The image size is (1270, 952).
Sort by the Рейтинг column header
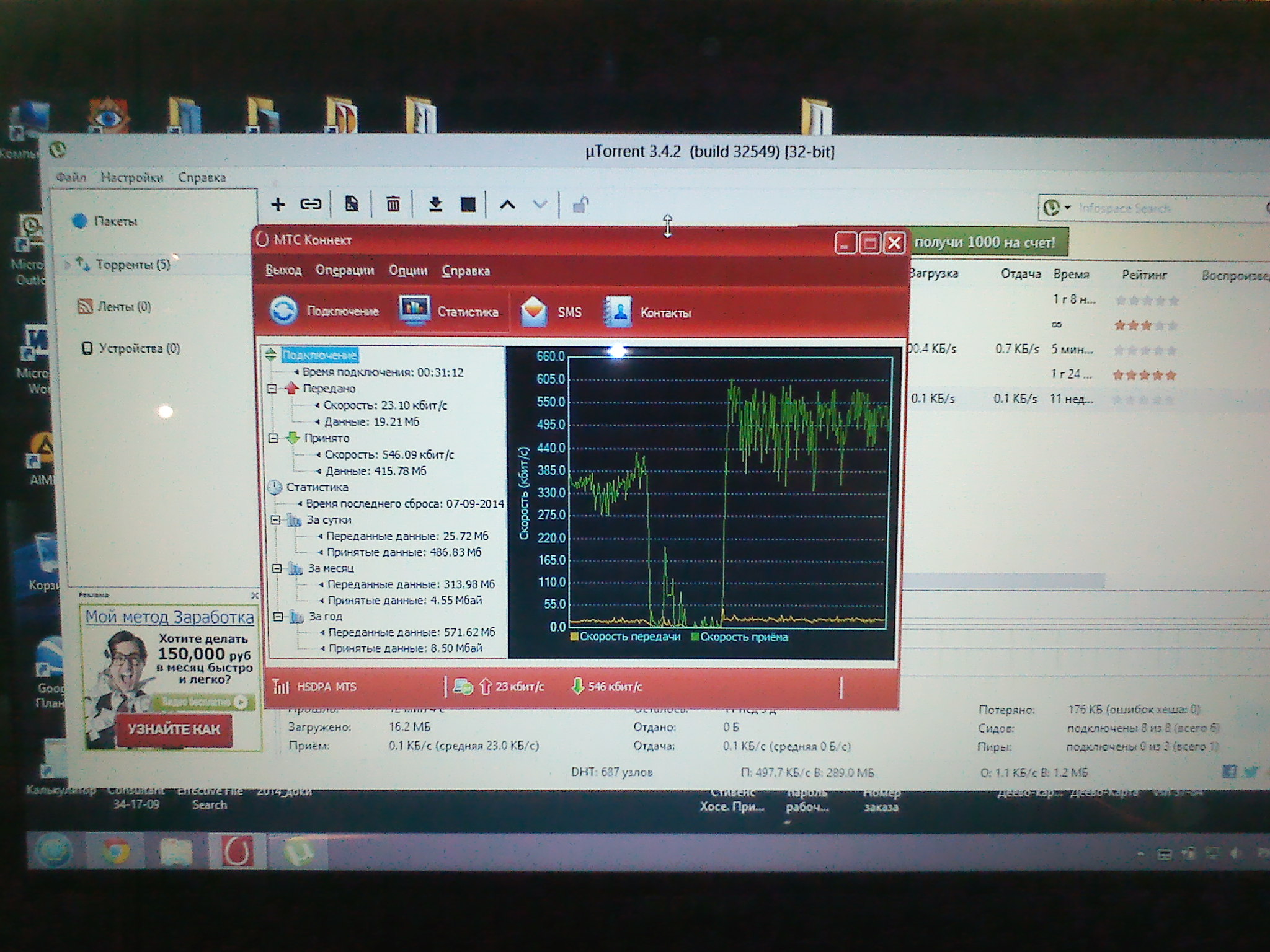(x=1145, y=275)
